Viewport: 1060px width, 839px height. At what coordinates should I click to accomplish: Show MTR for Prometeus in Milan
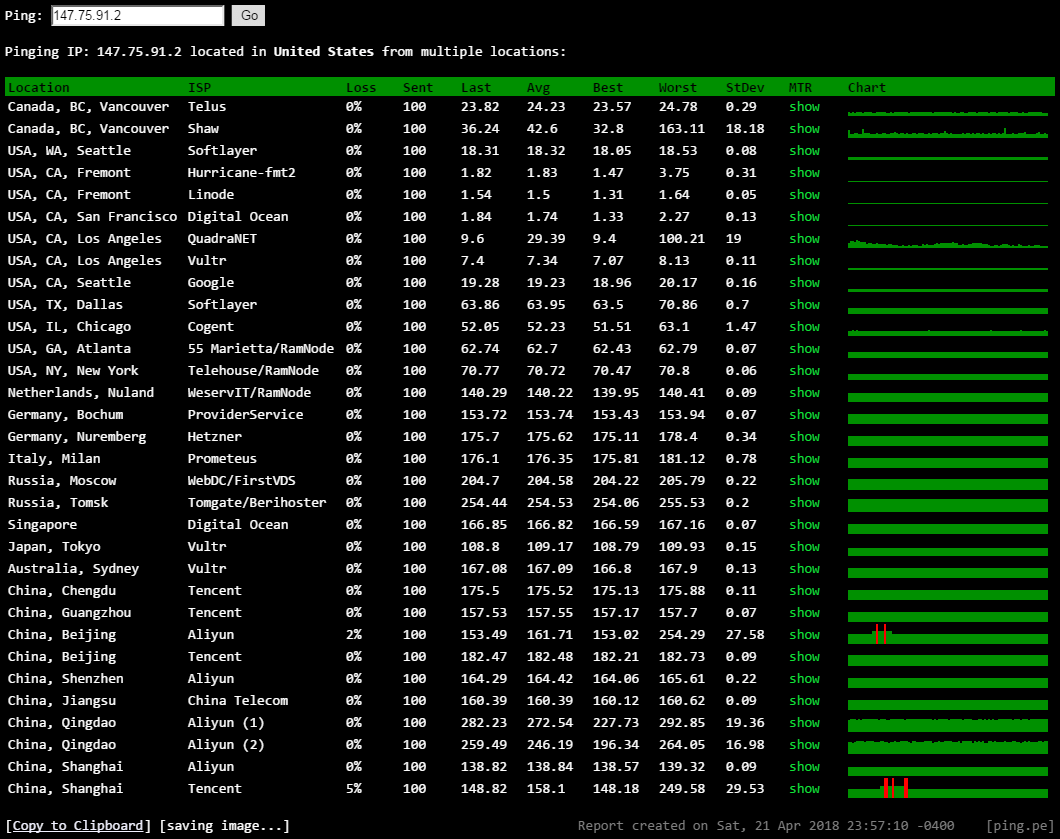(804, 459)
